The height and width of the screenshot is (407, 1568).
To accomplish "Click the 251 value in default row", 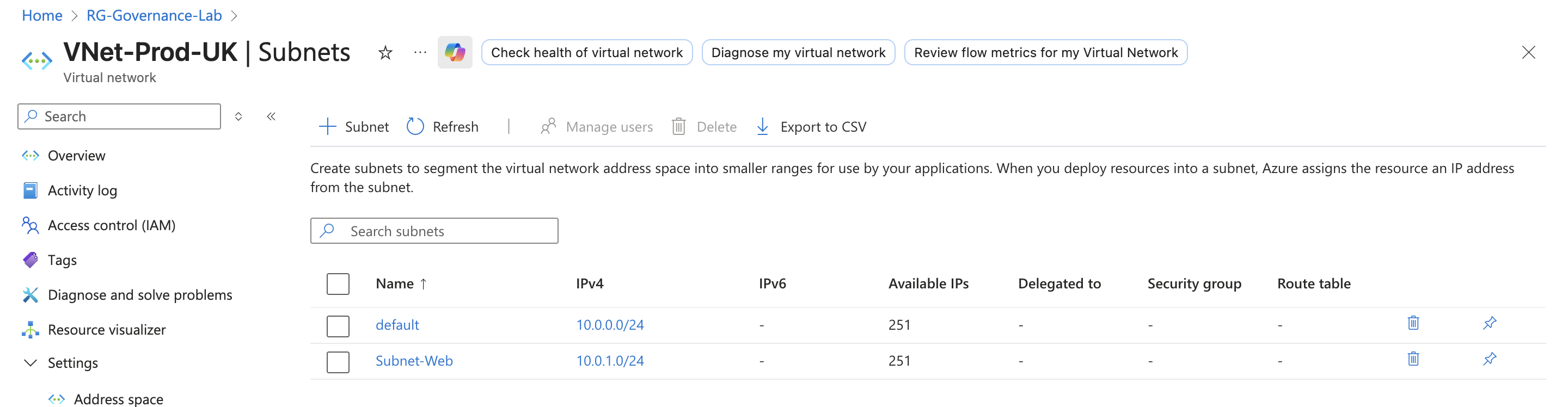I will (899, 324).
